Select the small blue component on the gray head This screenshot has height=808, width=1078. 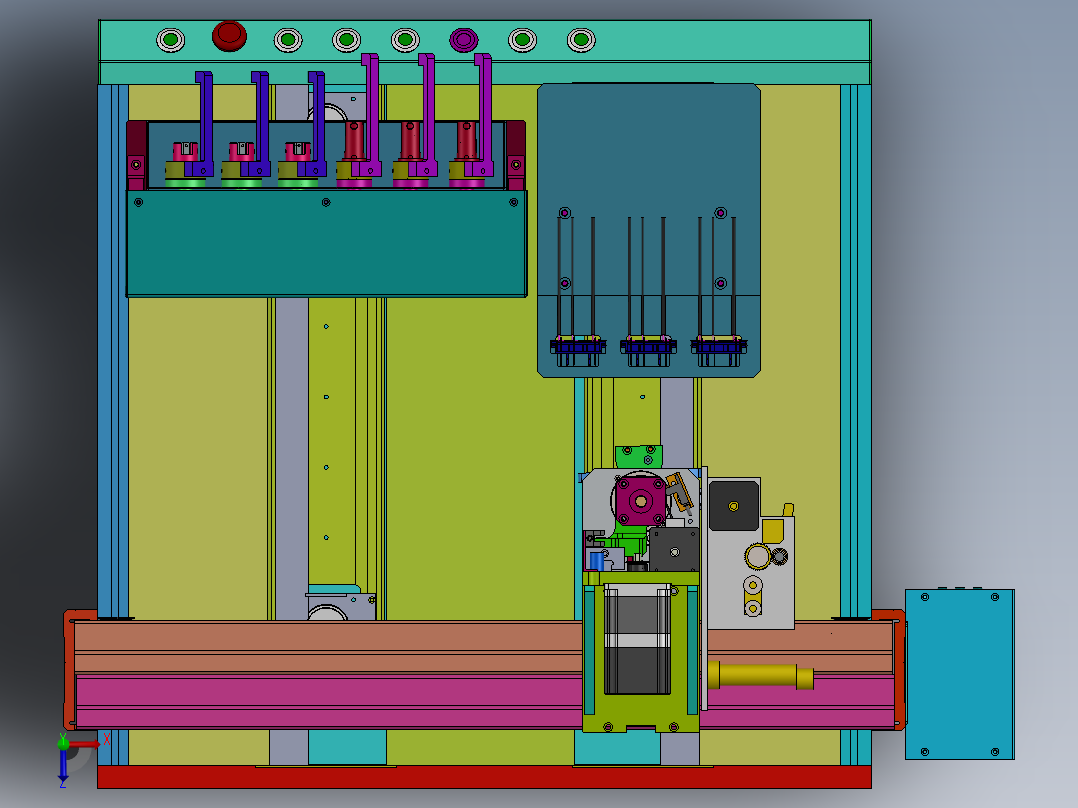click(x=597, y=560)
